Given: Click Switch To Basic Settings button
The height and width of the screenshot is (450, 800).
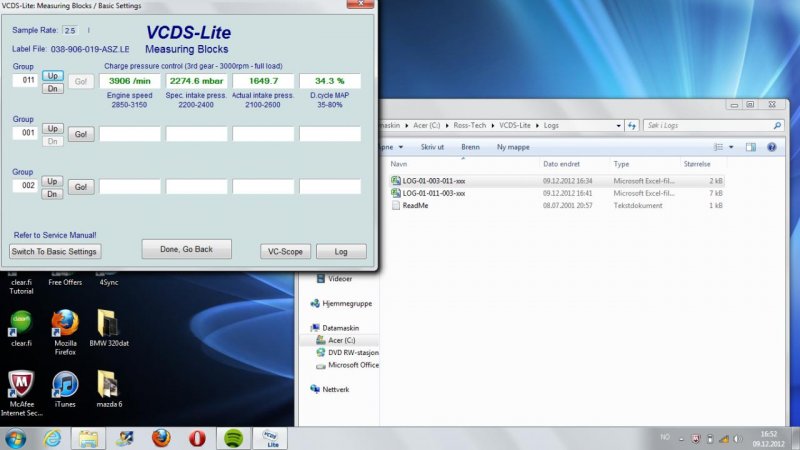Looking at the screenshot, I should click(55, 252).
